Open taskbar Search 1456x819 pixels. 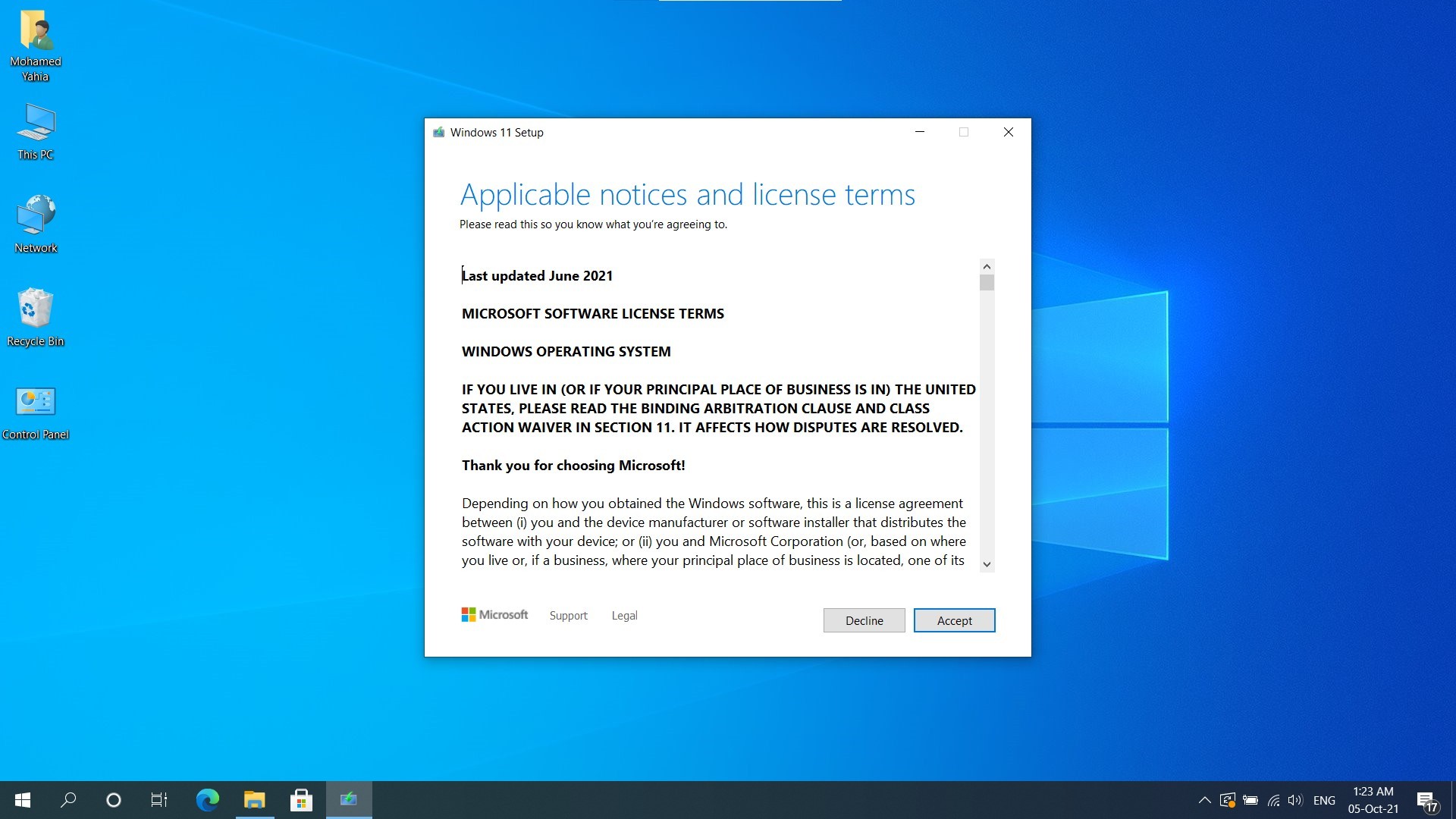[x=68, y=800]
